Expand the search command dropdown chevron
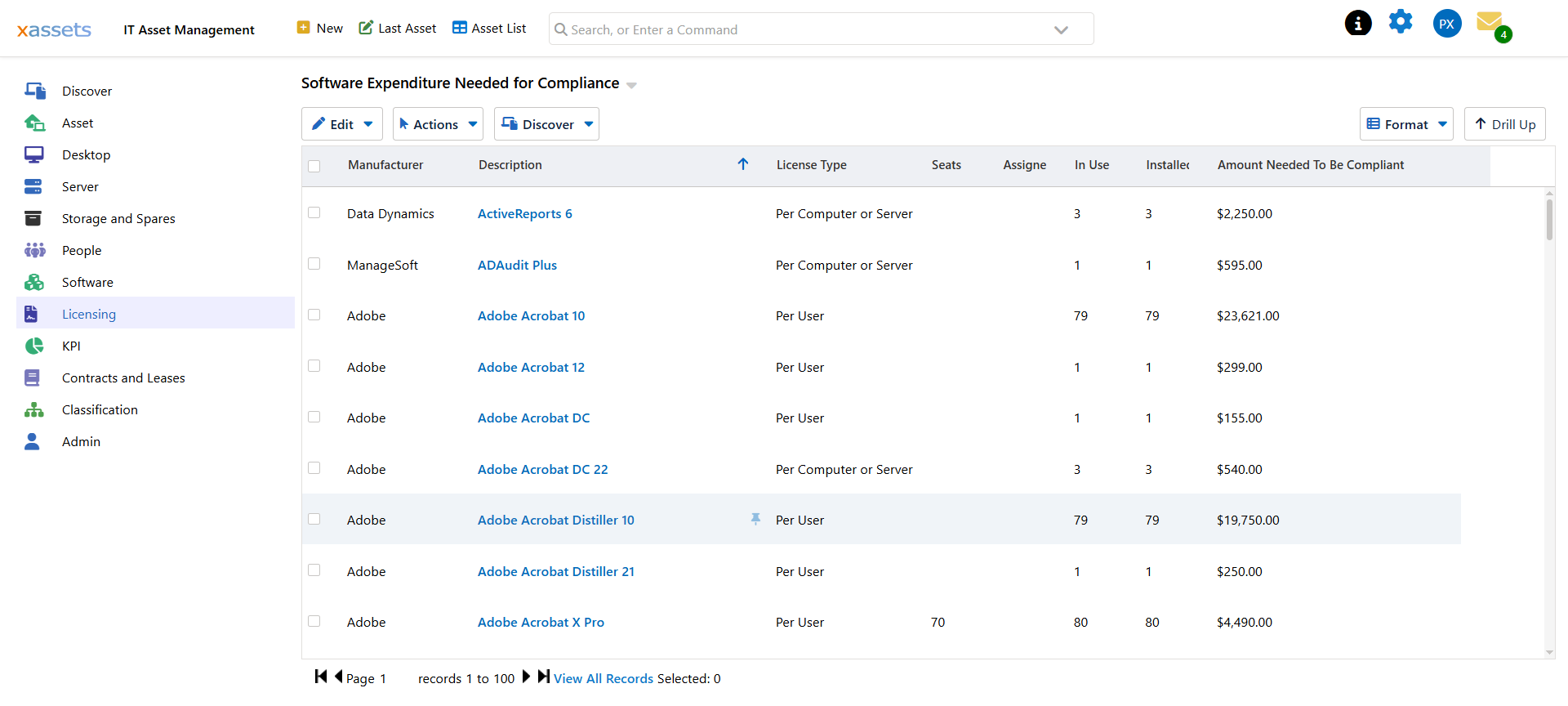Screen dimensions: 1568x706 1061,30
